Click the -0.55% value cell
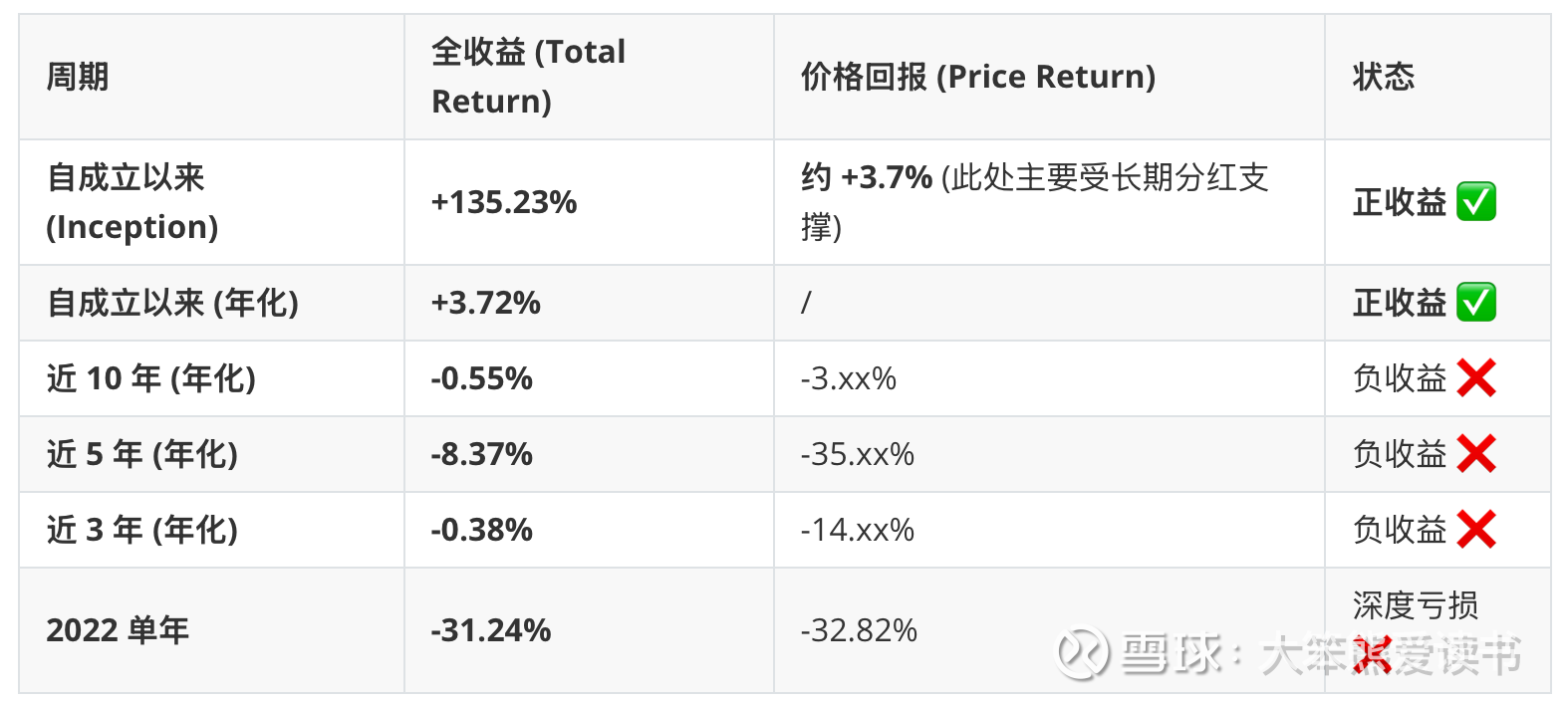The width and height of the screenshot is (1568, 703). click(x=482, y=378)
